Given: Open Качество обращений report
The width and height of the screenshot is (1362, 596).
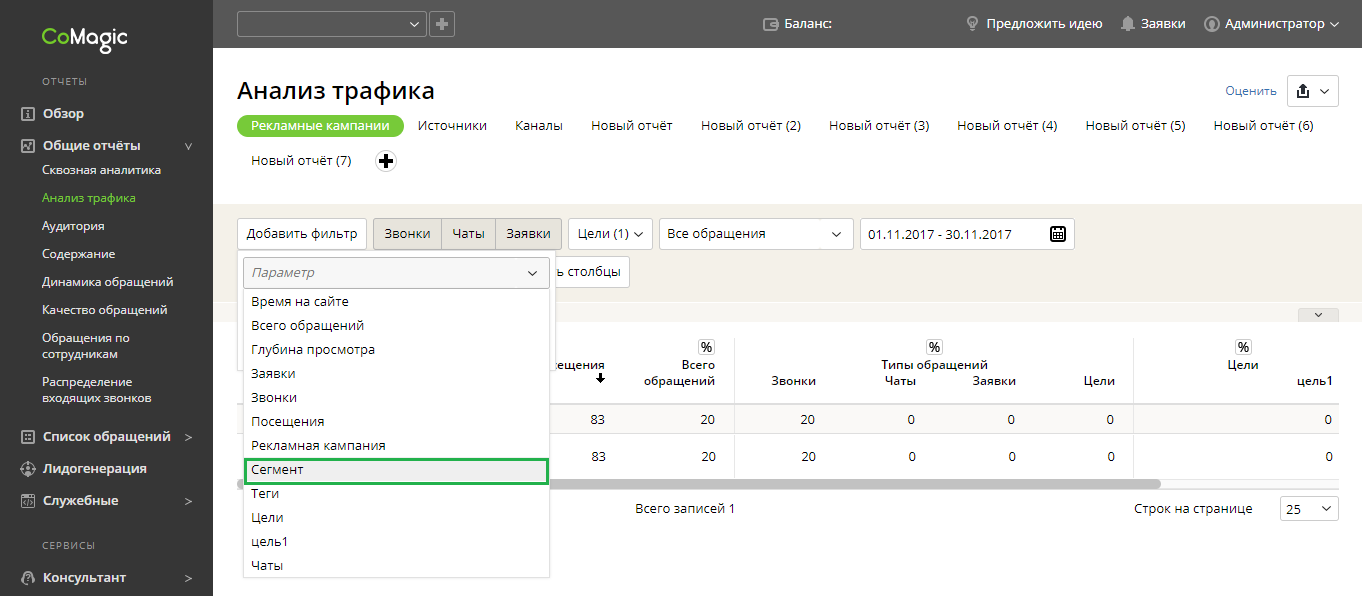Looking at the screenshot, I should 104,310.
